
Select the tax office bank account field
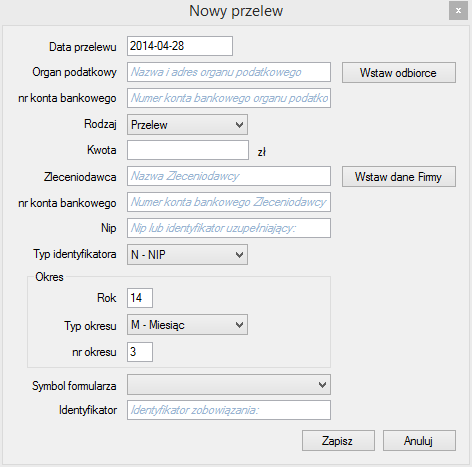tap(229, 98)
